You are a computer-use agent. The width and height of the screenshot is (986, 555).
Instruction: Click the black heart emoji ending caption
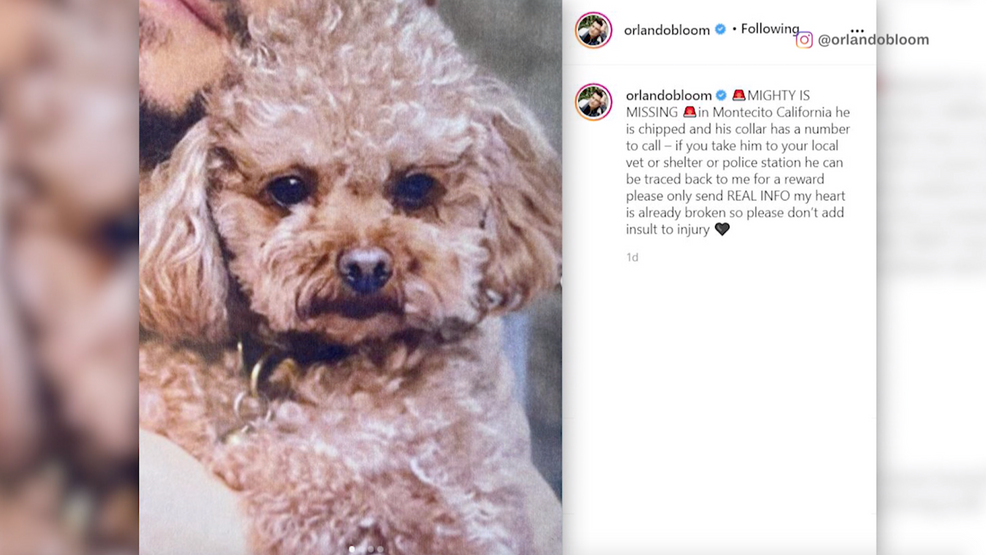[x=722, y=229]
